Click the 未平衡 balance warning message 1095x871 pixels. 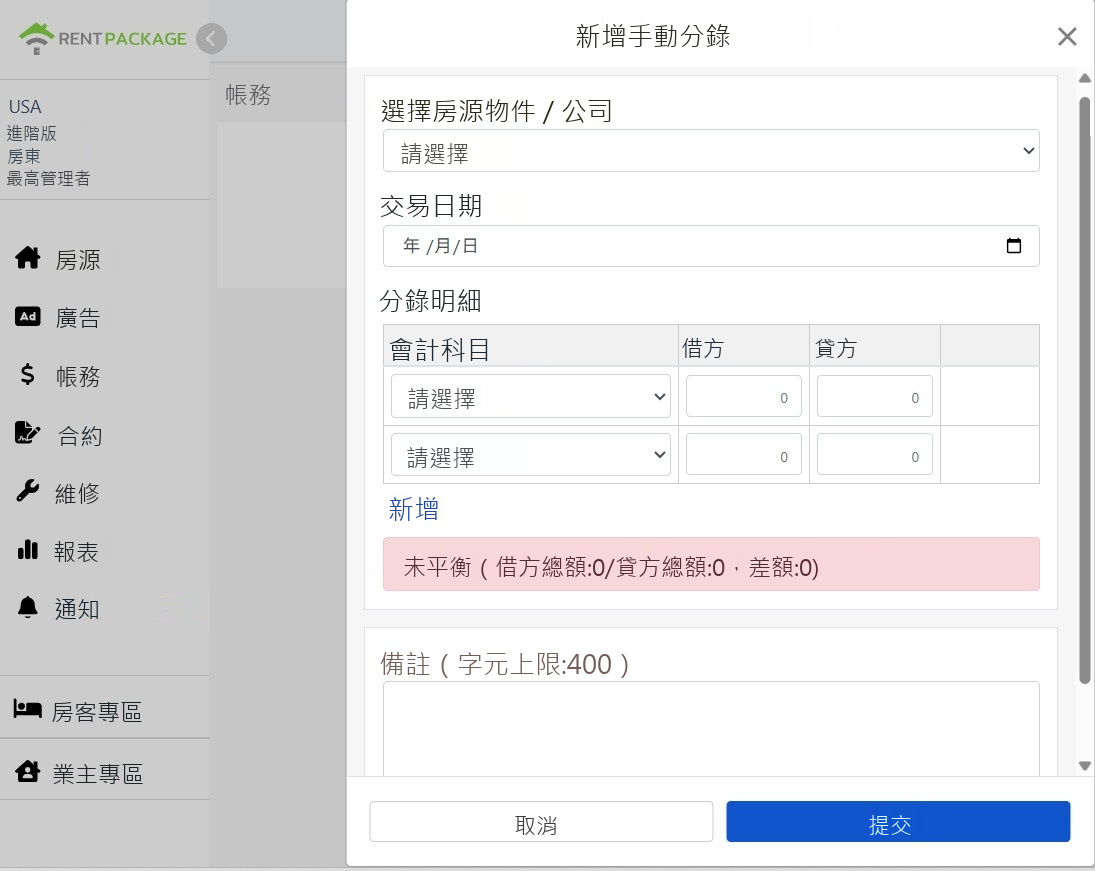[x=711, y=564]
